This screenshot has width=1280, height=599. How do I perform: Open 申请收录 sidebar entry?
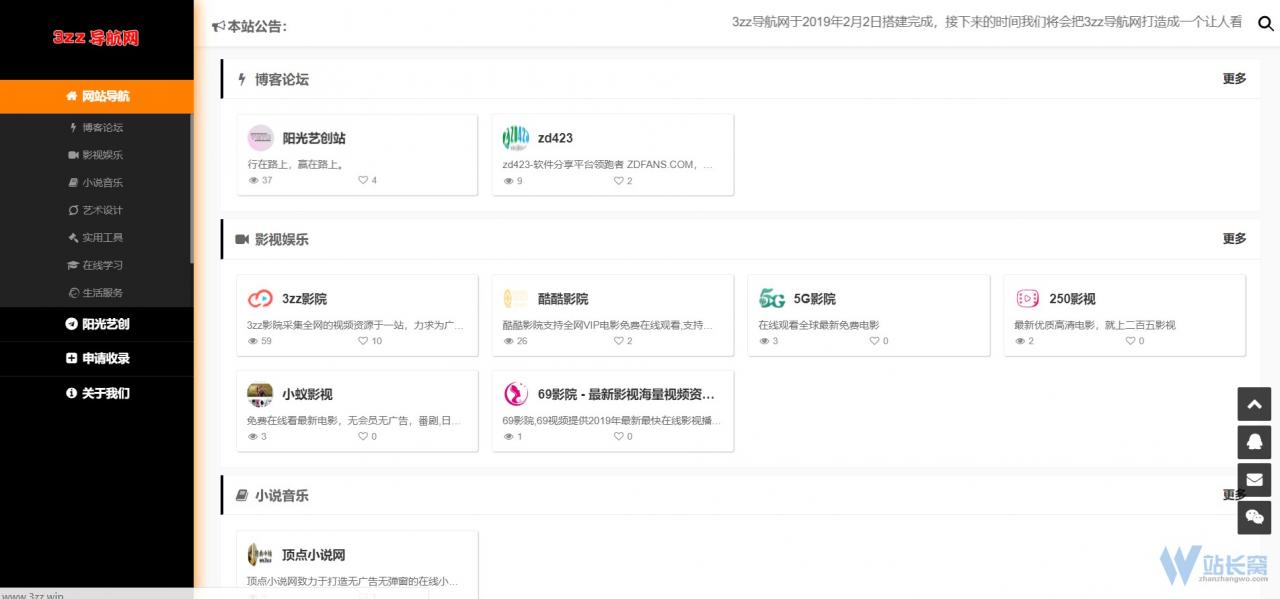click(96, 358)
